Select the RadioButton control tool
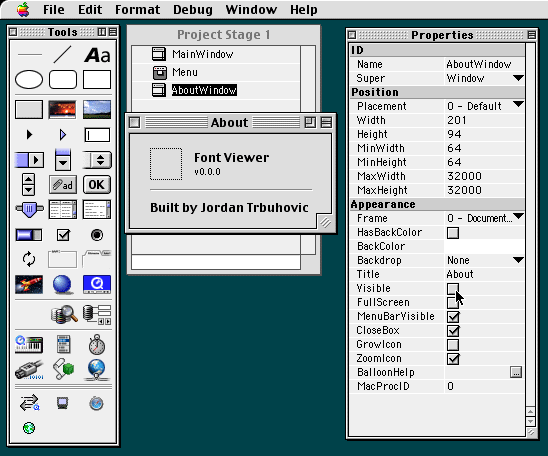 97,235
